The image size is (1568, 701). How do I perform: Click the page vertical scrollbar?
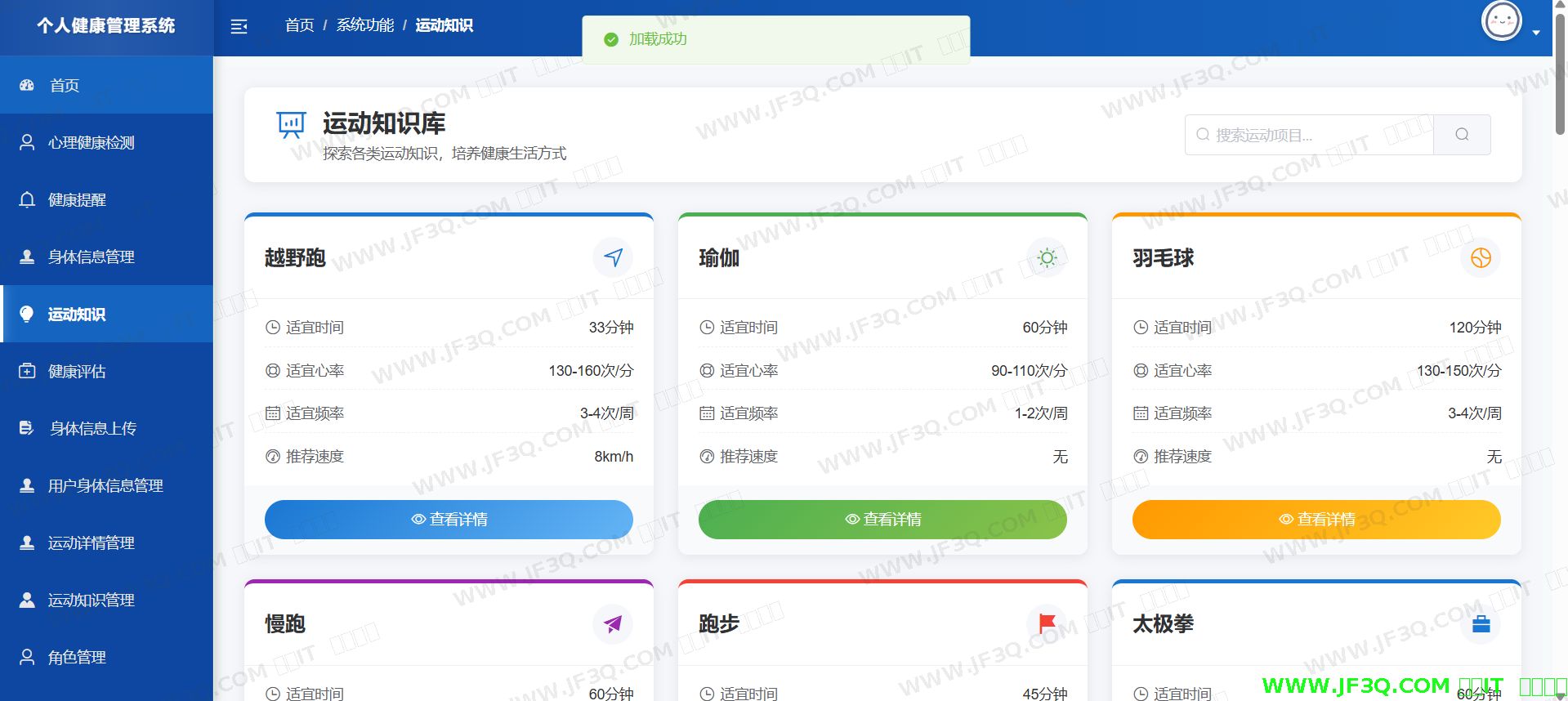[1560, 74]
